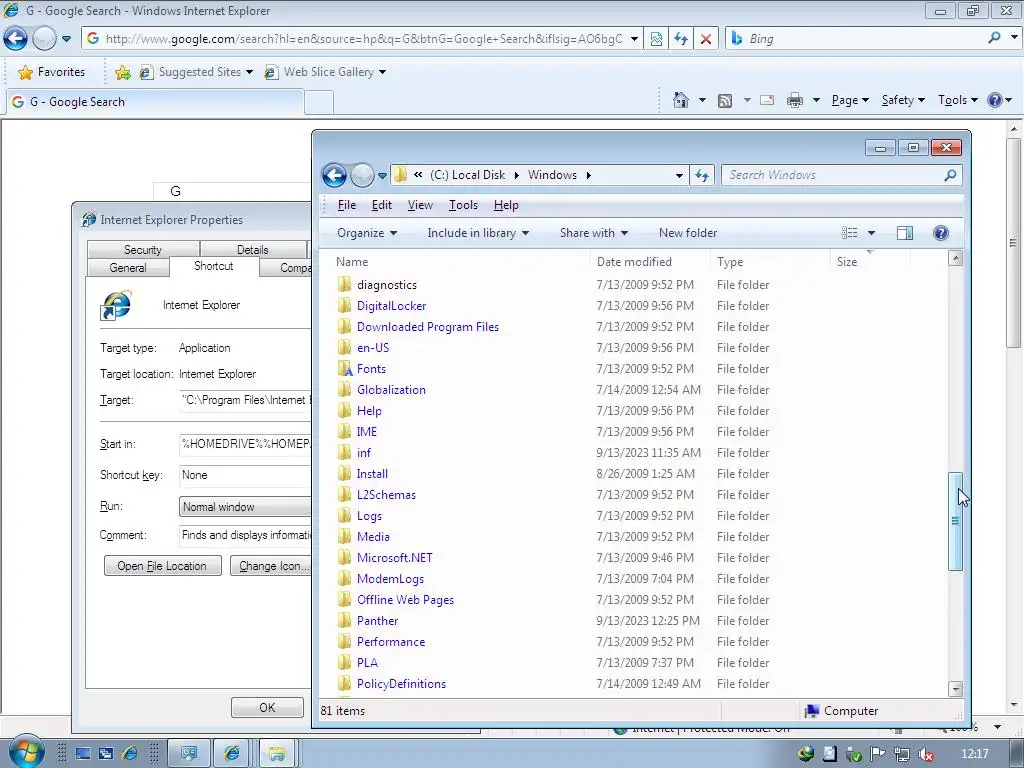Click New folder in Explorer toolbar
Screen dimensions: 1024x768
coord(688,233)
